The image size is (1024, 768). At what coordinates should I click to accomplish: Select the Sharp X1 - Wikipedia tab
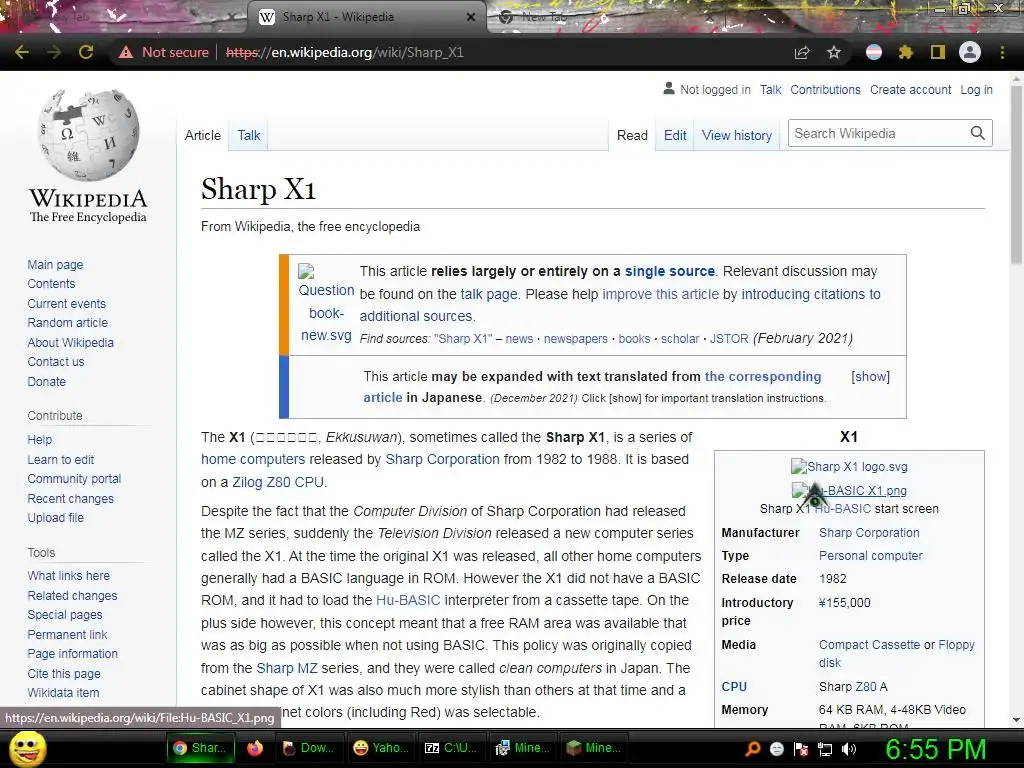(366, 17)
